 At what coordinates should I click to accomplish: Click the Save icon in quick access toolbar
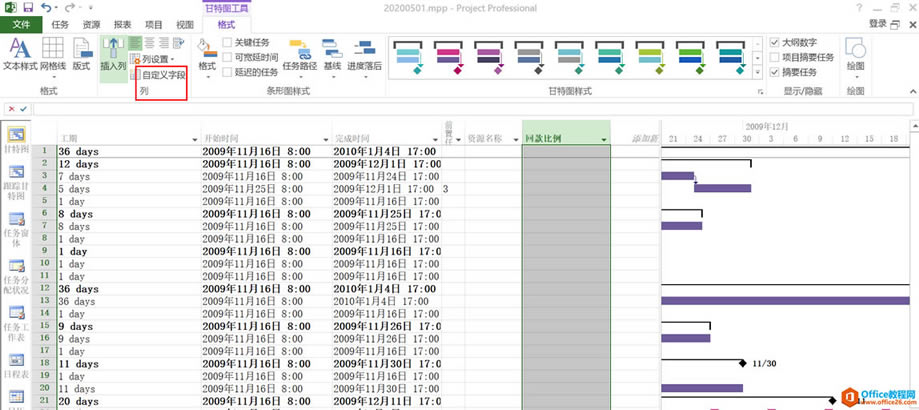point(28,8)
